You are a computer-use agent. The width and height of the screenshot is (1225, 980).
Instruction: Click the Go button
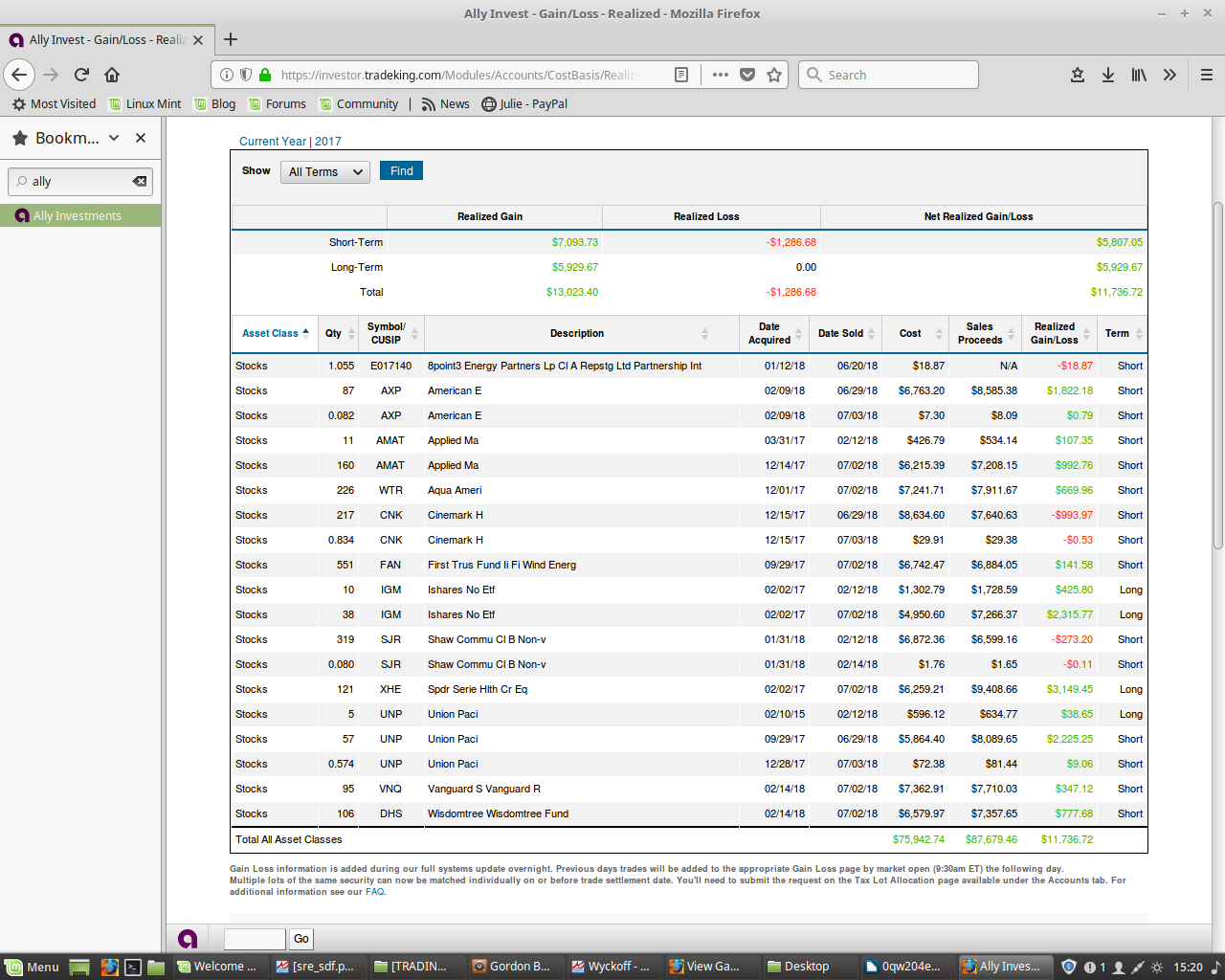coord(301,939)
